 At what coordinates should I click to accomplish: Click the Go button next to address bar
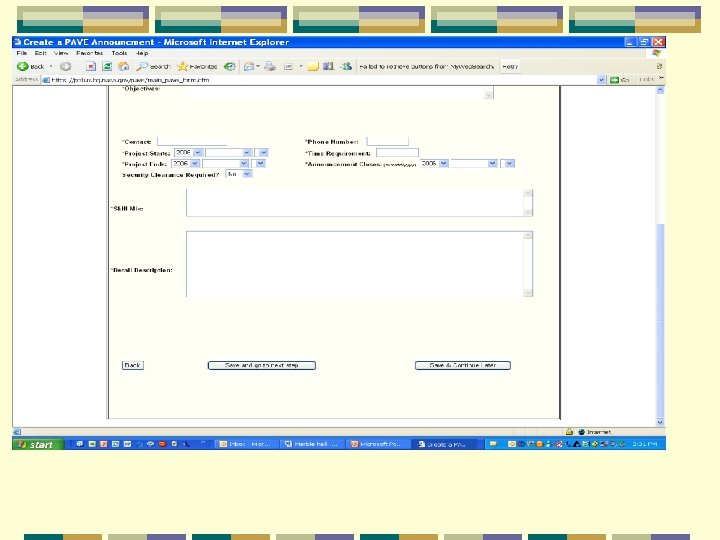click(x=619, y=80)
